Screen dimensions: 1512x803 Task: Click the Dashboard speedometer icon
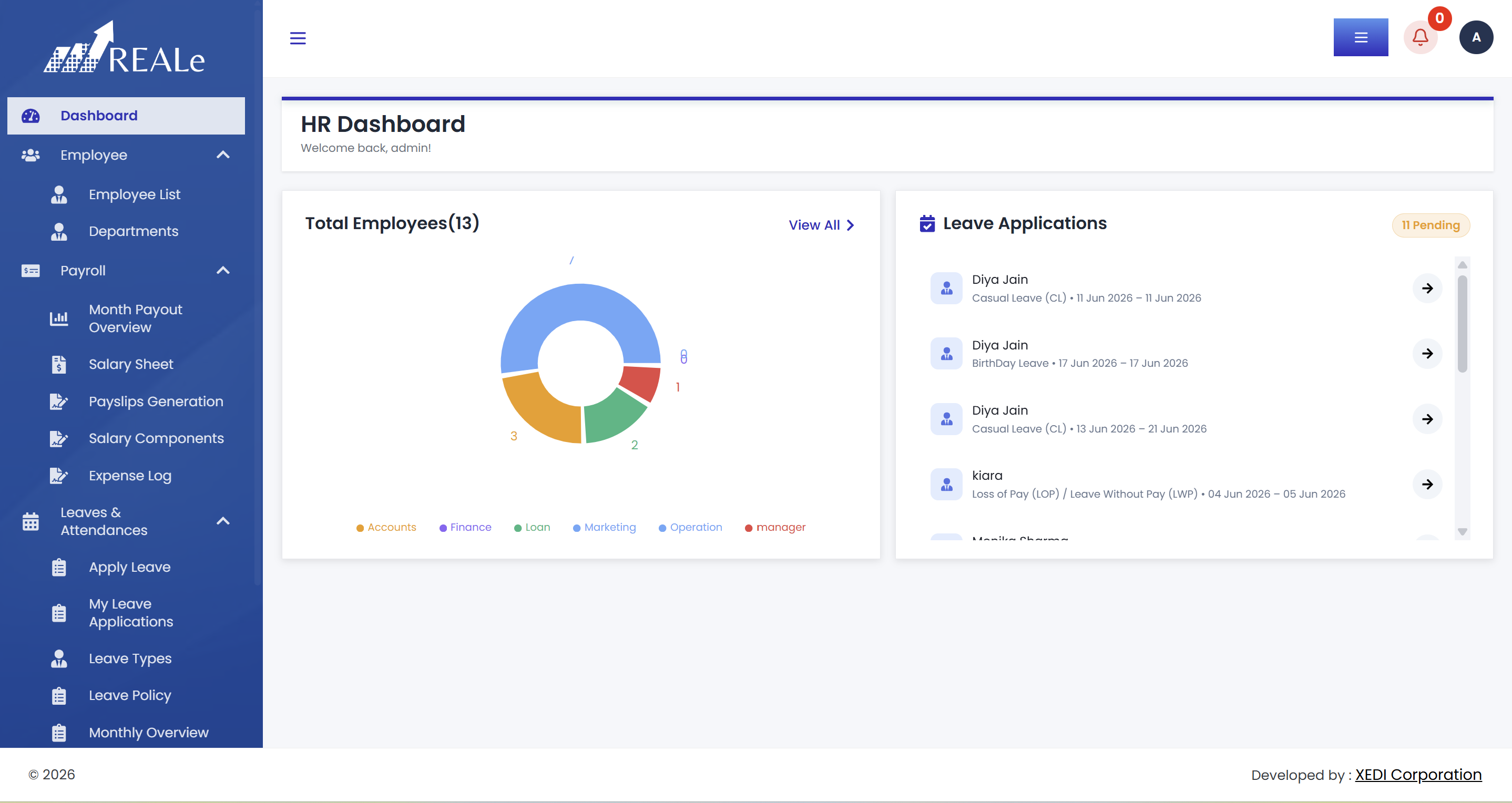(30, 116)
